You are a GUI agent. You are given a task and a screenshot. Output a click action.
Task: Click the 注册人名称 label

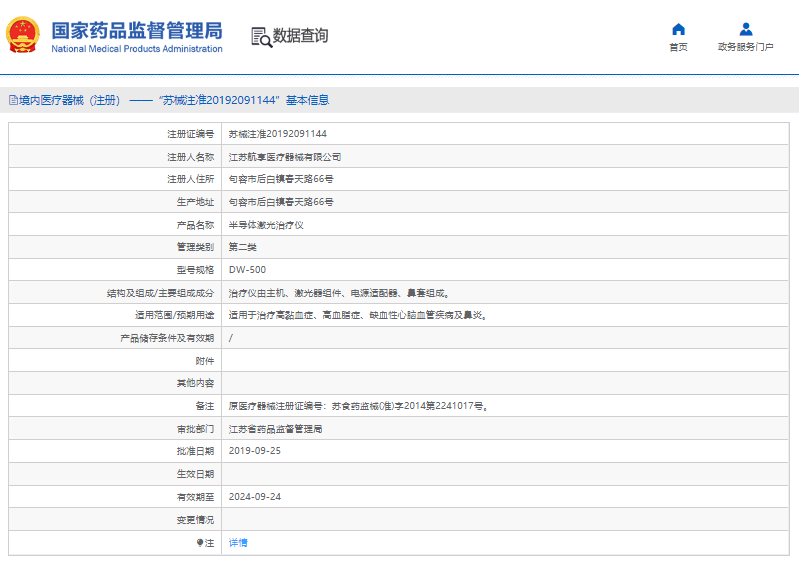click(x=191, y=157)
